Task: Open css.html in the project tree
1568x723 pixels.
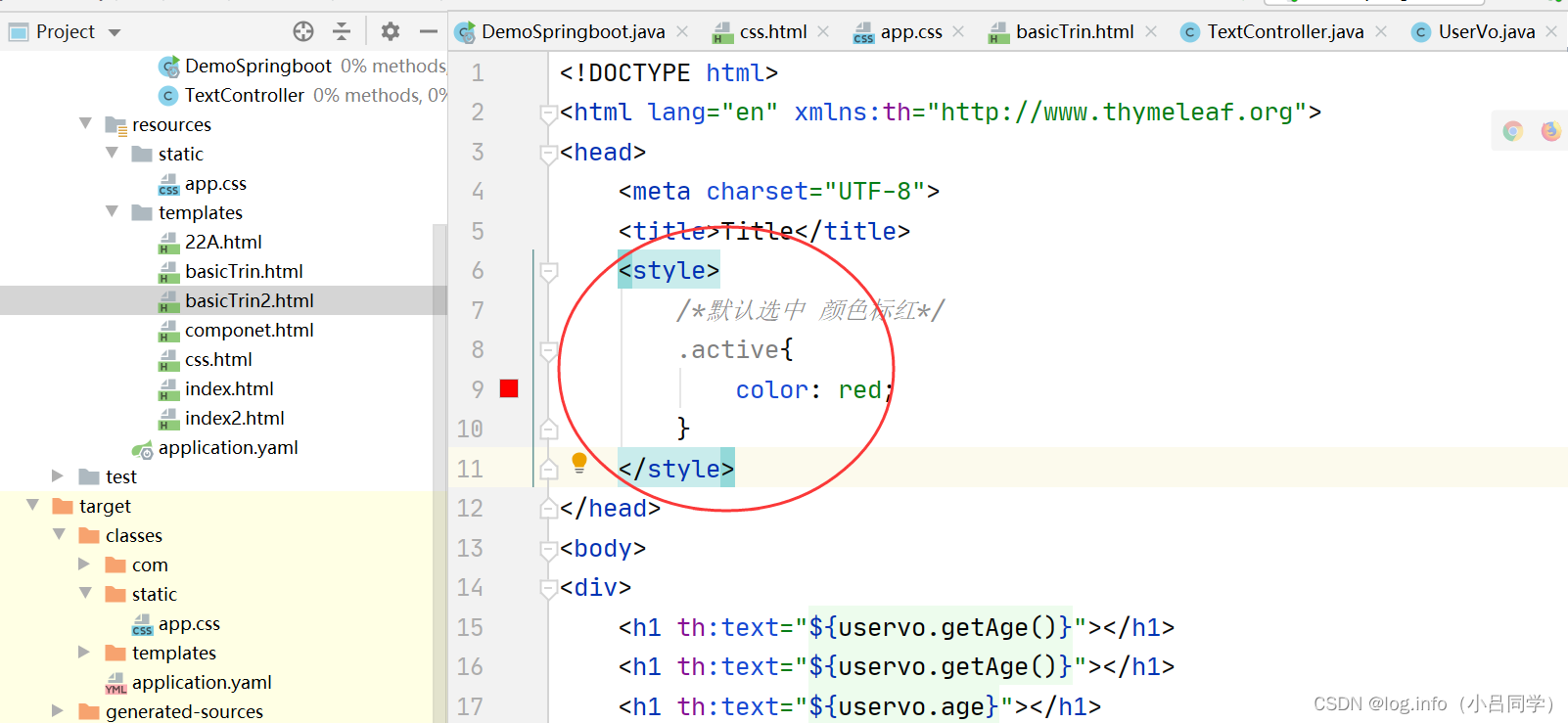Action: [218, 359]
